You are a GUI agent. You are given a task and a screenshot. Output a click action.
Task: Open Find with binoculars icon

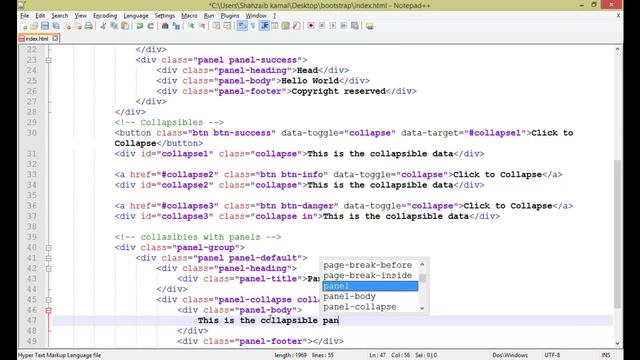coord(165,26)
